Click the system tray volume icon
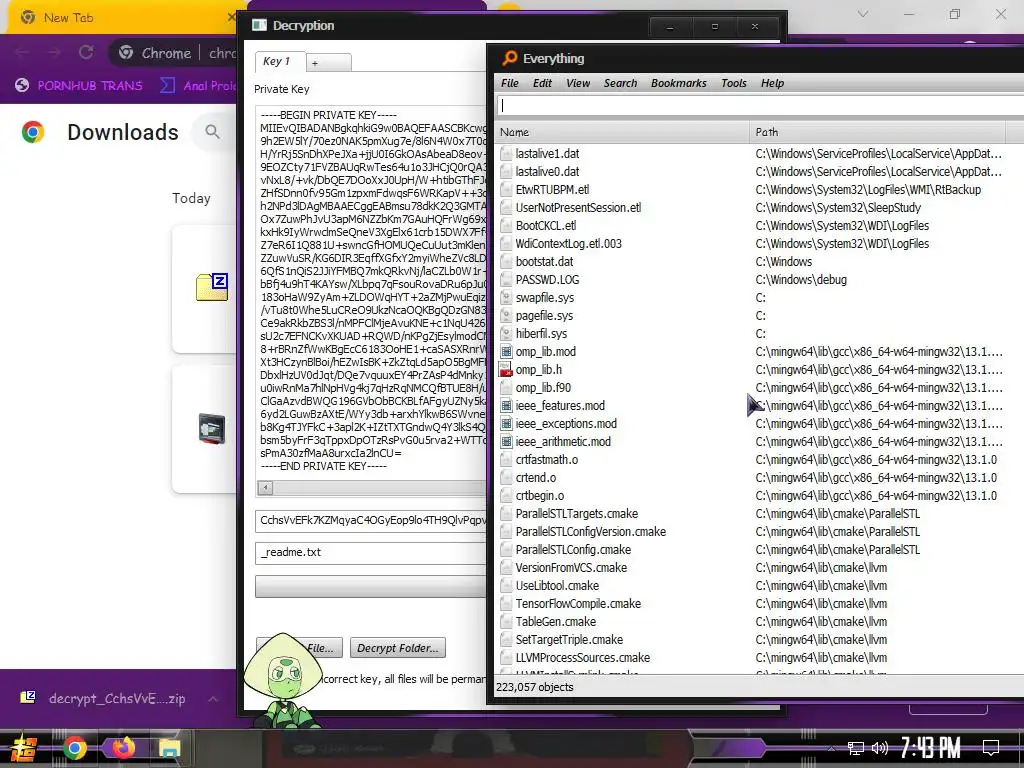 tap(880, 748)
